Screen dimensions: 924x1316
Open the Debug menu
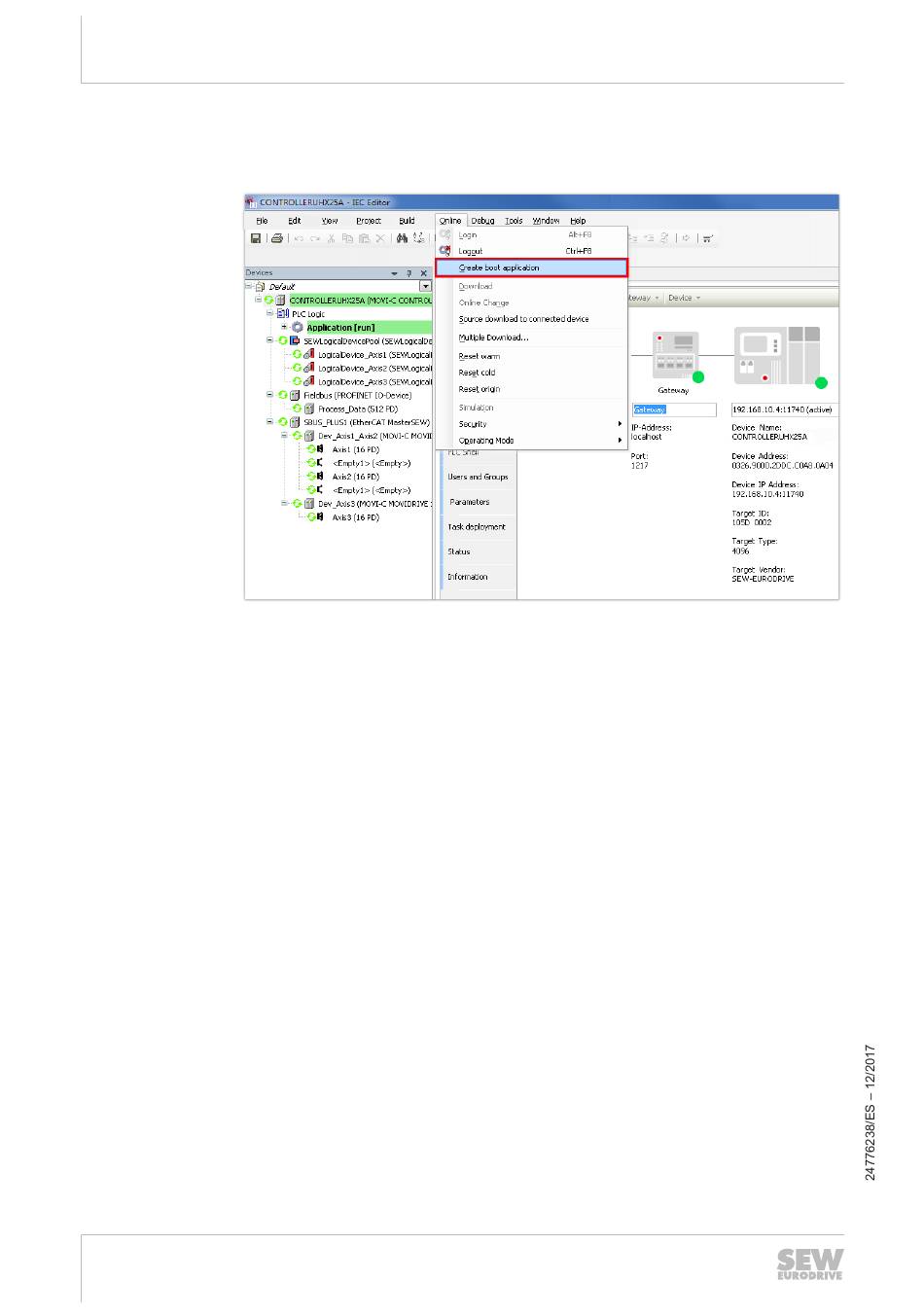[482, 221]
